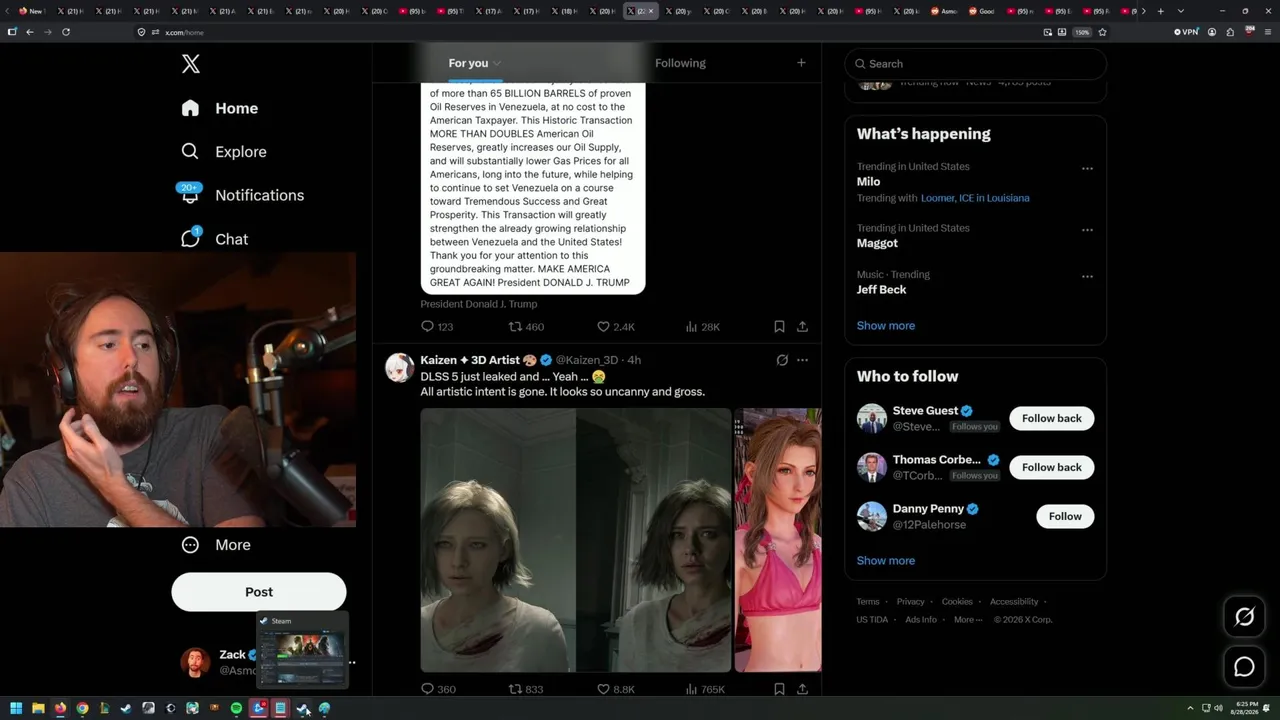
Task: Switch to the Following tab
Action: pyautogui.click(x=680, y=63)
